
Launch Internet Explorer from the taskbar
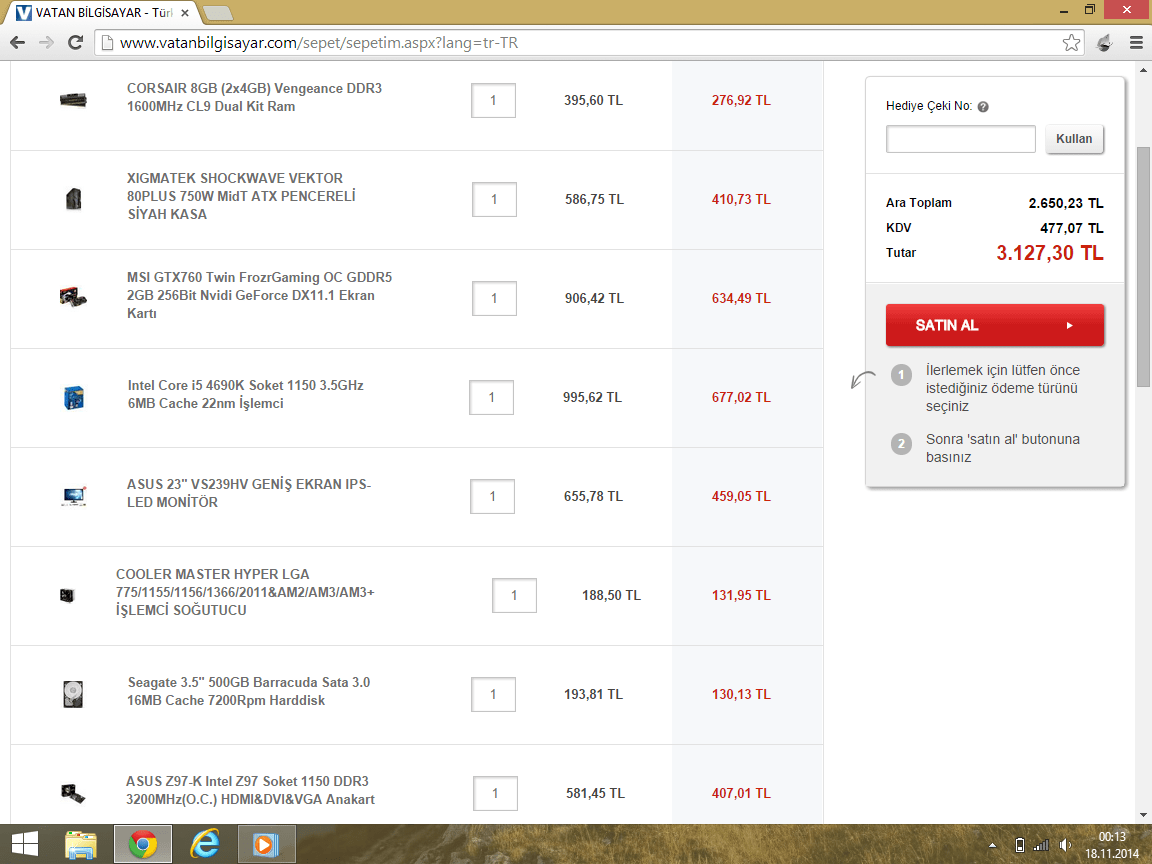[x=205, y=844]
